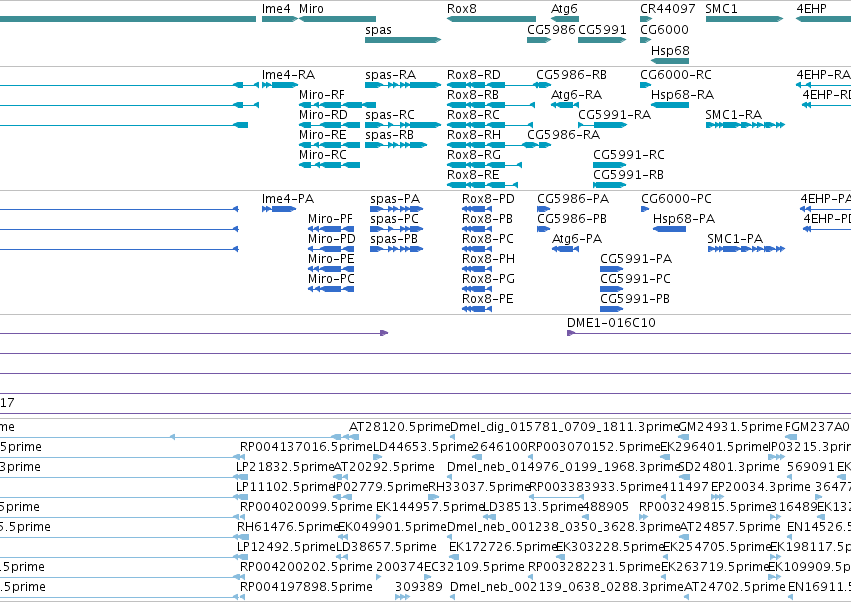Screen dimensions: 851x602
Task: Click the Rox8-PH protein label
Action: (x=488, y=259)
